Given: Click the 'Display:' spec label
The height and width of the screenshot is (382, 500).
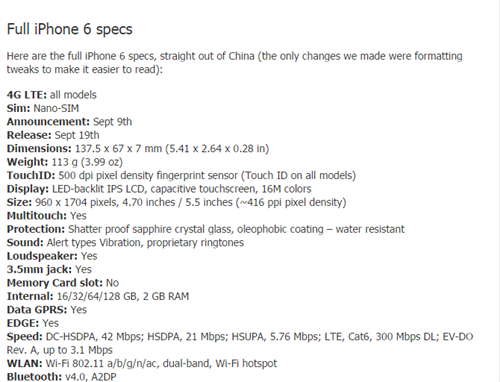Looking at the screenshot, I should pyautogui.click(x=28, y=189).
